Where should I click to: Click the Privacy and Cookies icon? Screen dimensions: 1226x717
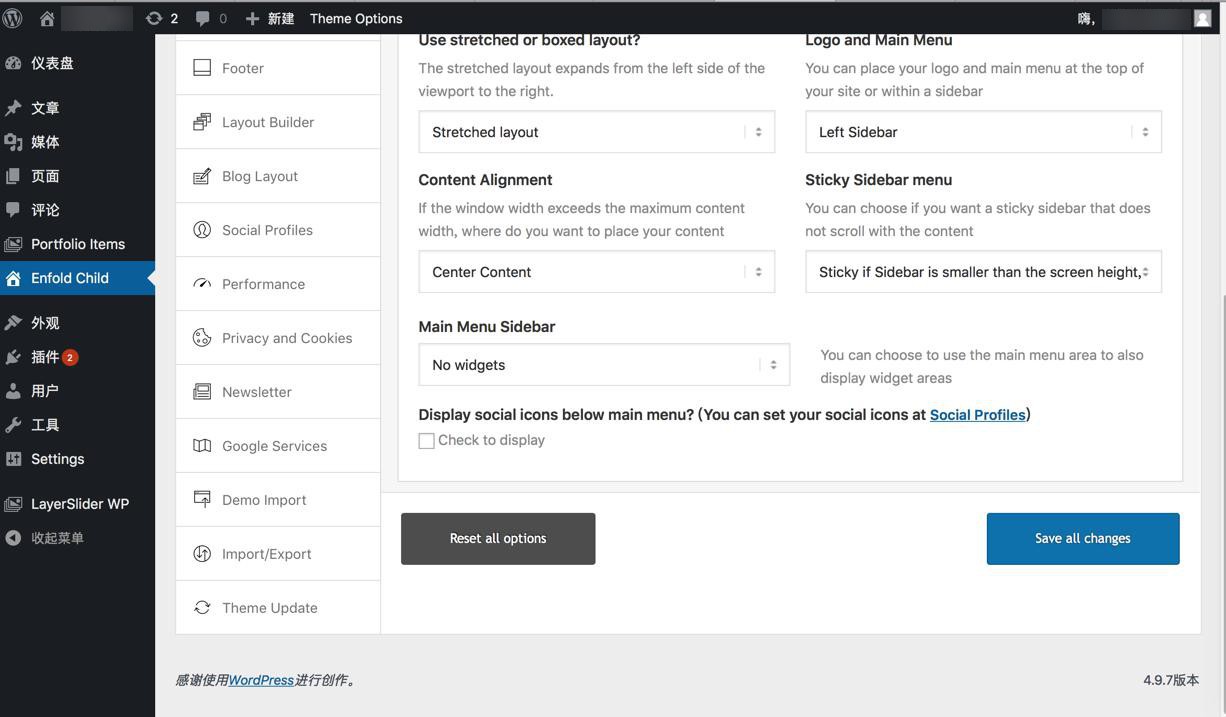coord(202,338)
